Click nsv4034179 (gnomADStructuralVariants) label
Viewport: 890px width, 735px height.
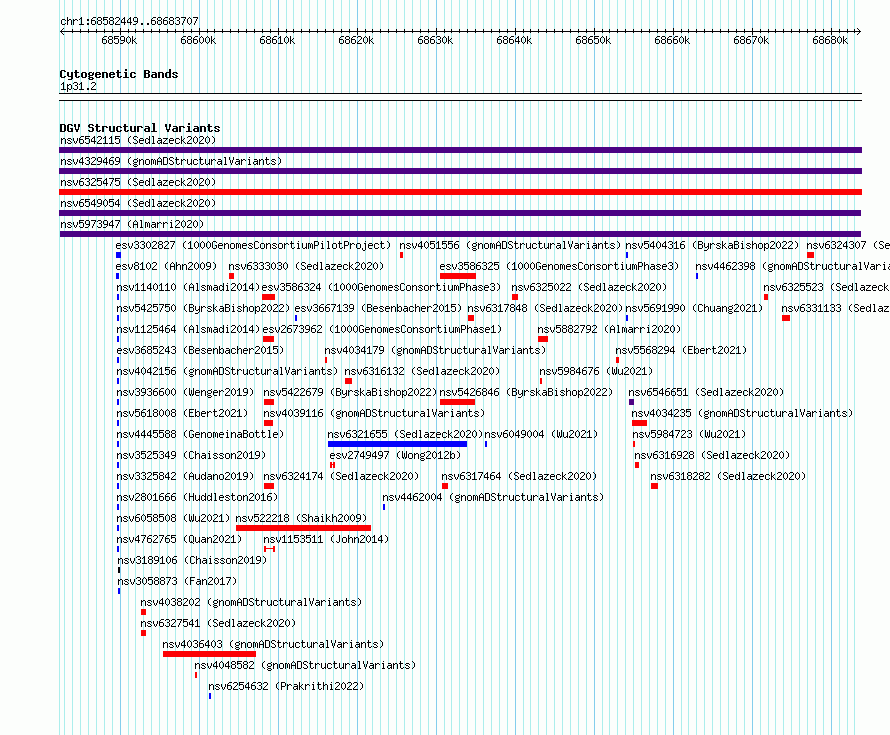coord(435,350)
